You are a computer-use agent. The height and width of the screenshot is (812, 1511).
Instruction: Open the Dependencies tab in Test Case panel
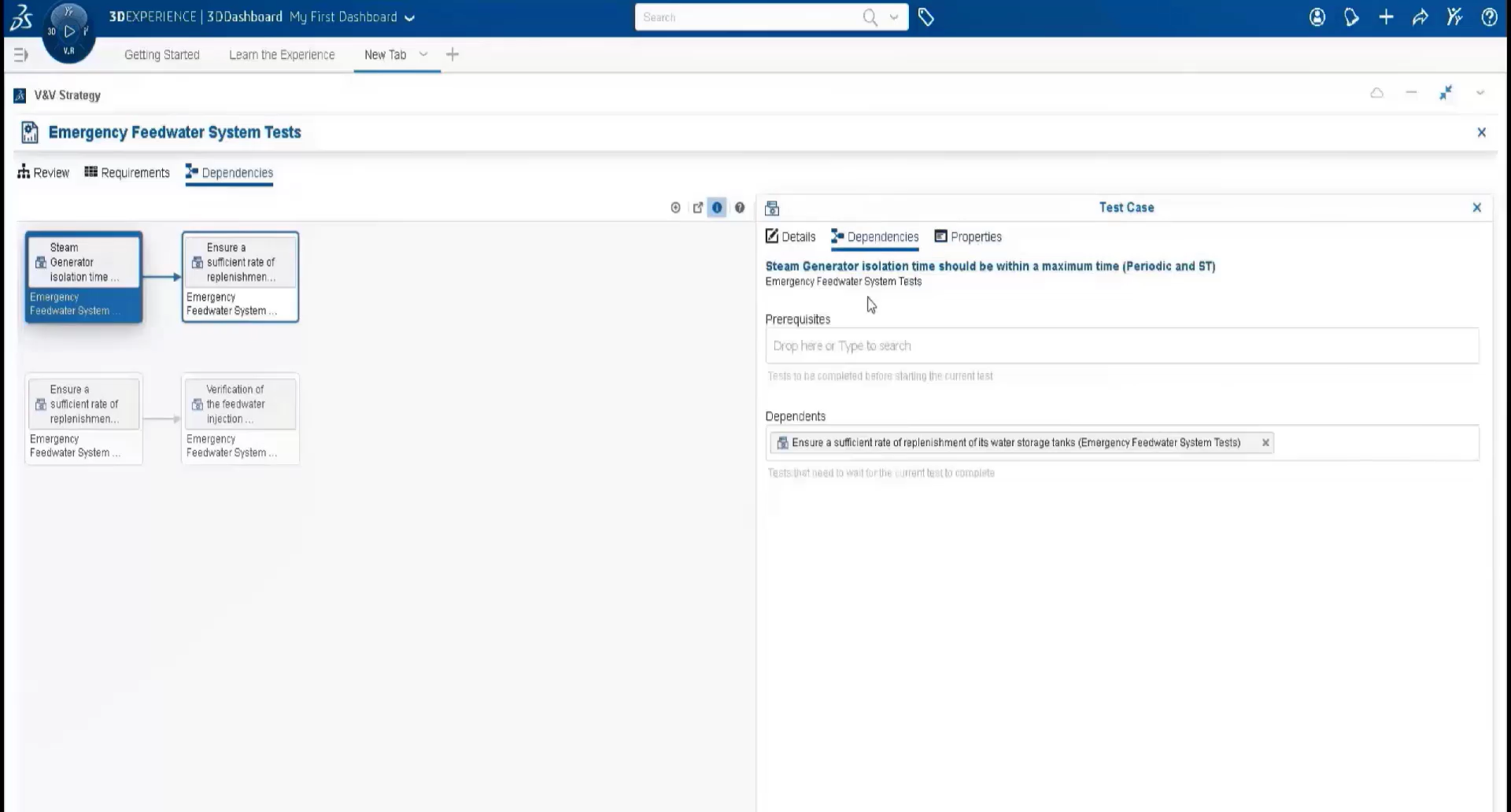click(874, 237)
